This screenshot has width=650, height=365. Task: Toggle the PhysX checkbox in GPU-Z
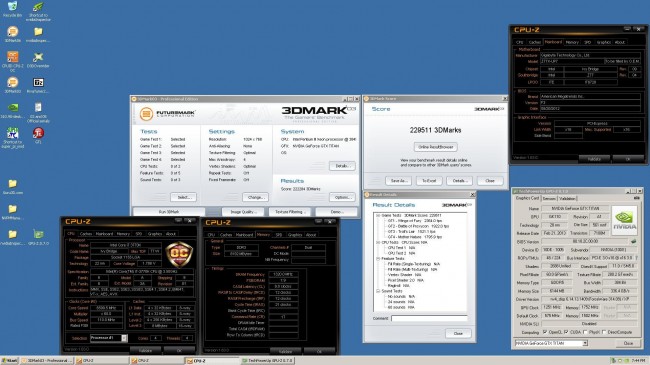(x=585, y=332)
